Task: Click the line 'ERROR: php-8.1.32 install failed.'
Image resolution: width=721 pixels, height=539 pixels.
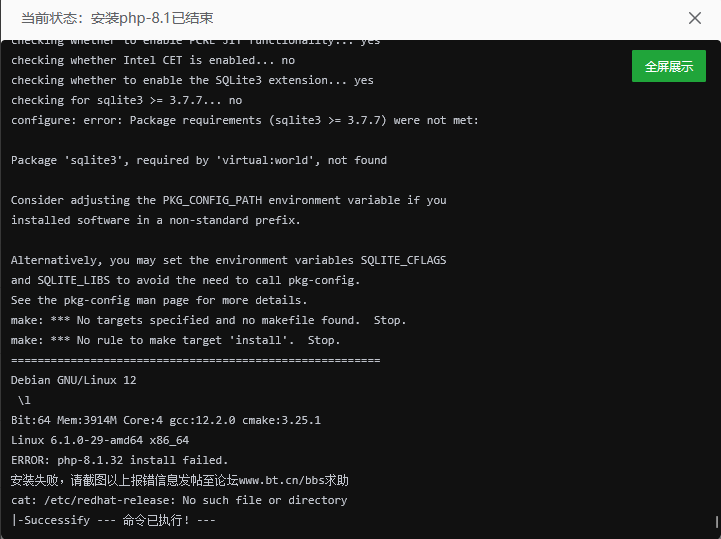Action: [x=120, y=460]
